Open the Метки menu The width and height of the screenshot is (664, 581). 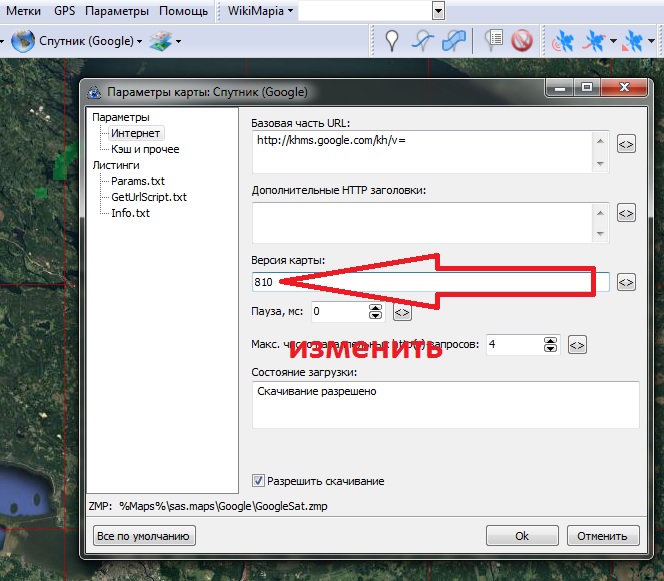point(24,11)
